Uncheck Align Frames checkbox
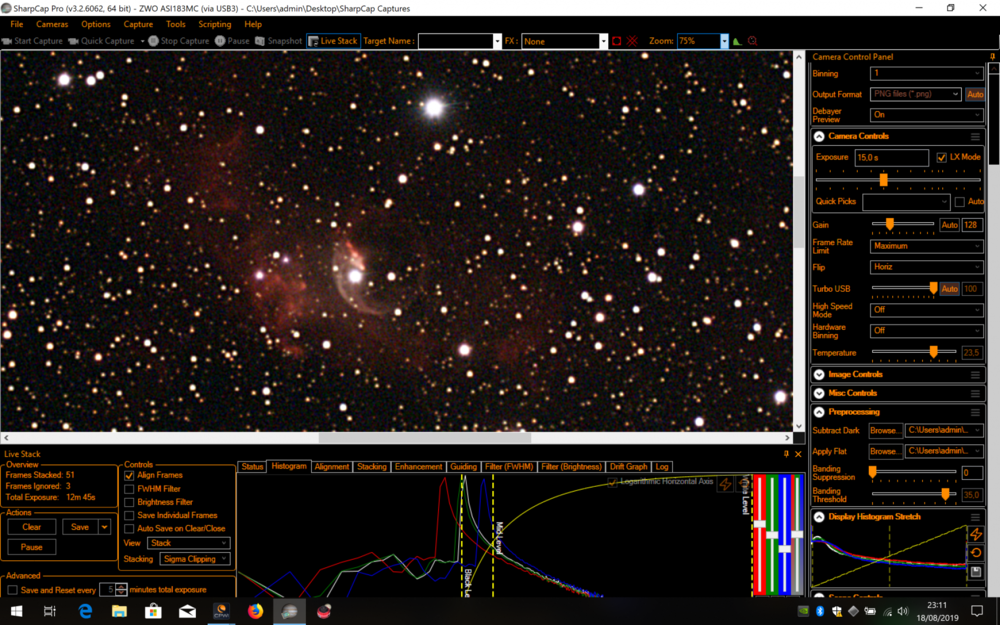This screenshot has width=1000, height=625. (129, 475)
